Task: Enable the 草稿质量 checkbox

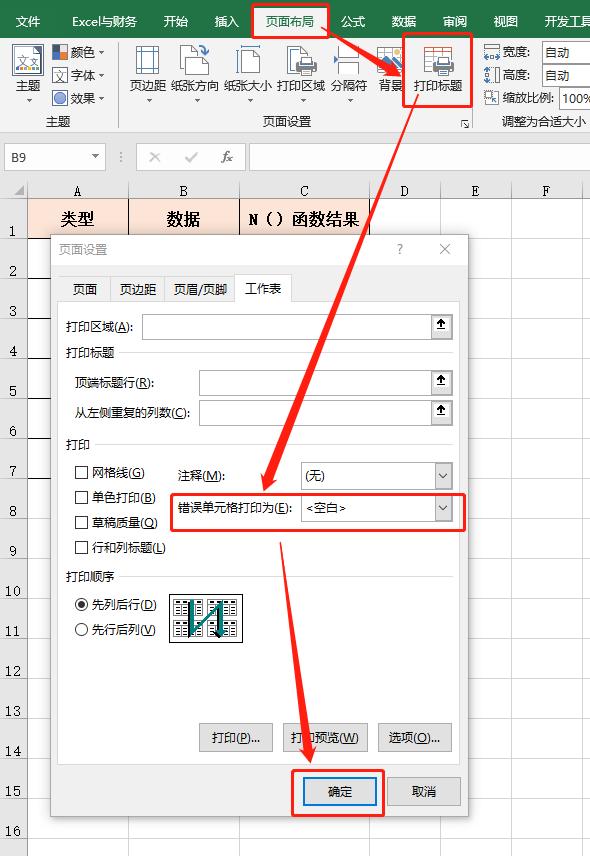Action: pos(81,522)
